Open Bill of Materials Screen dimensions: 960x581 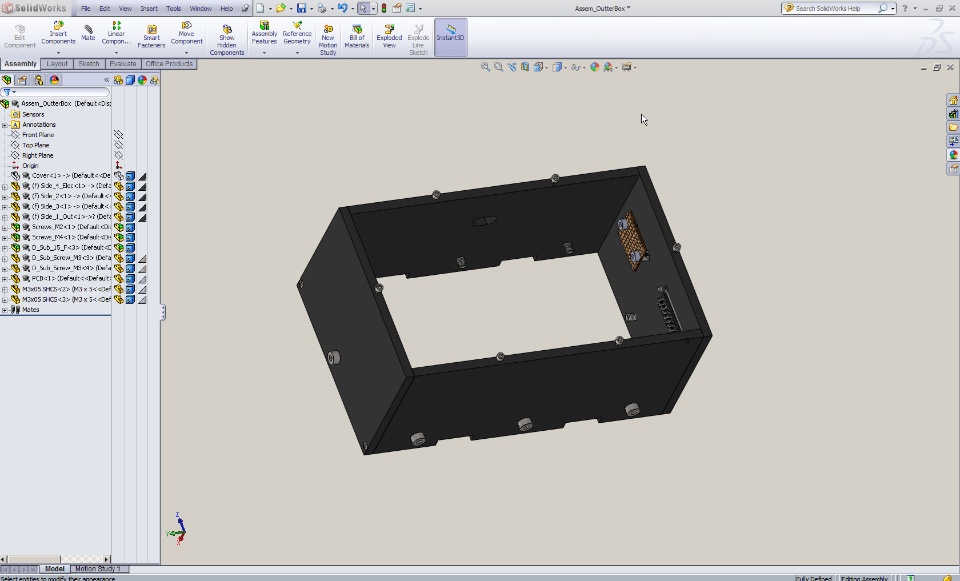tap(357, 37)
